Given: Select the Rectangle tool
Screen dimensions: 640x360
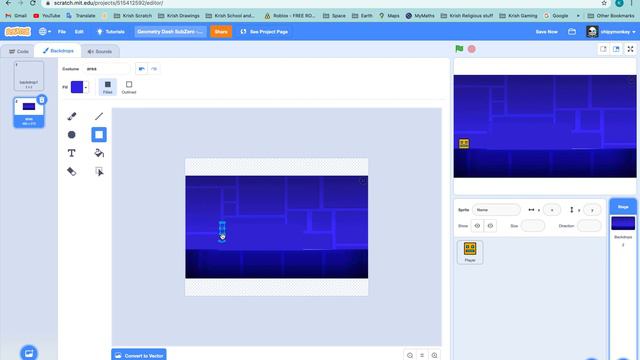Looking at the screenshot, I should tap(99, 135).
